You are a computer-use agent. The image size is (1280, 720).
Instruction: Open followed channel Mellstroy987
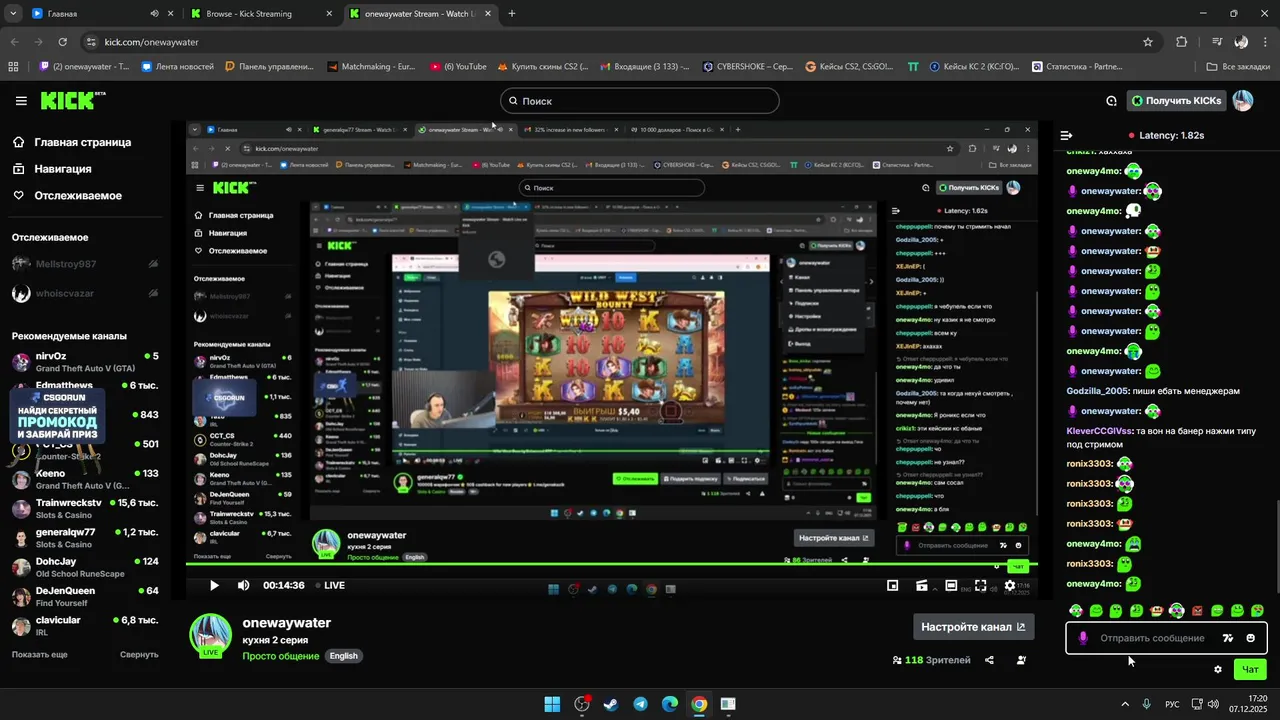coord(85,264)
